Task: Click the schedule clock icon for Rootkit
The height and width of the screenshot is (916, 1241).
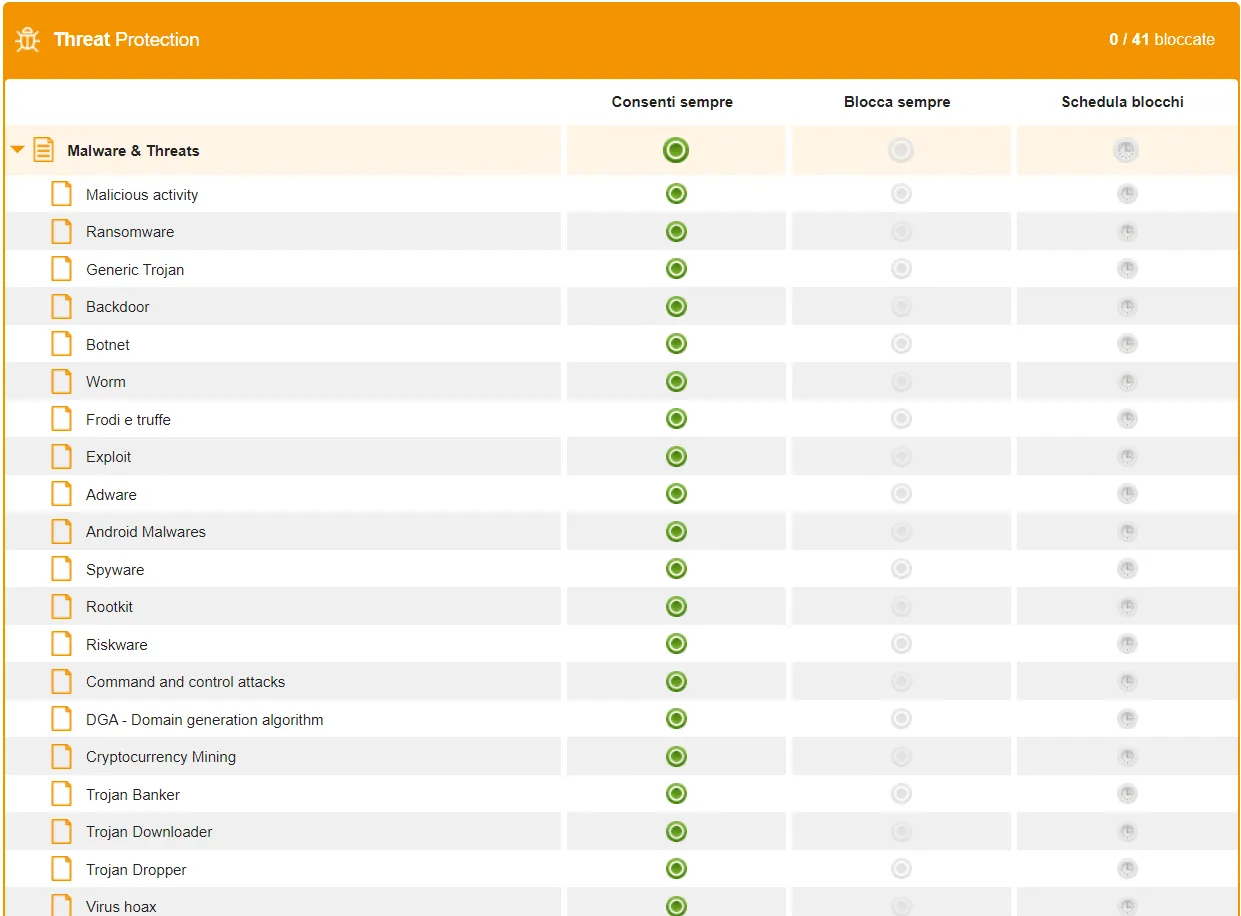Action: 1127,607
